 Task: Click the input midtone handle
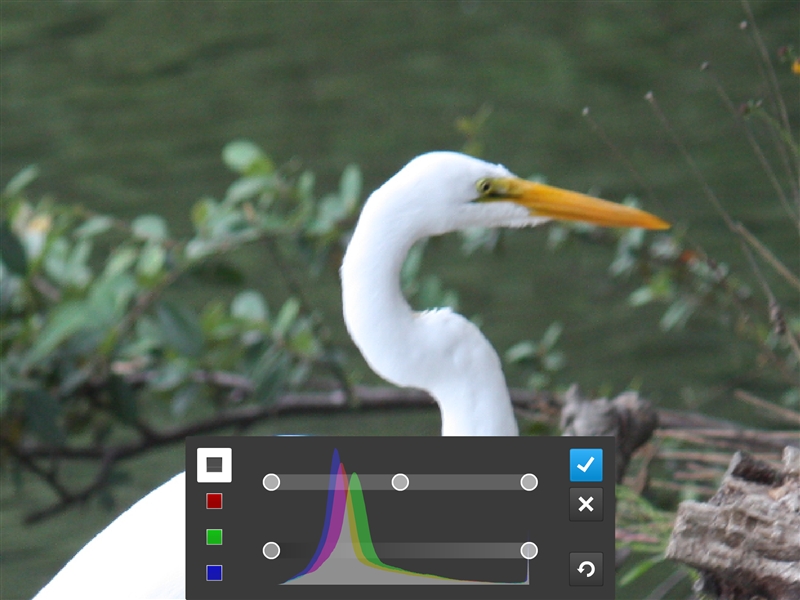coord(400,482)
